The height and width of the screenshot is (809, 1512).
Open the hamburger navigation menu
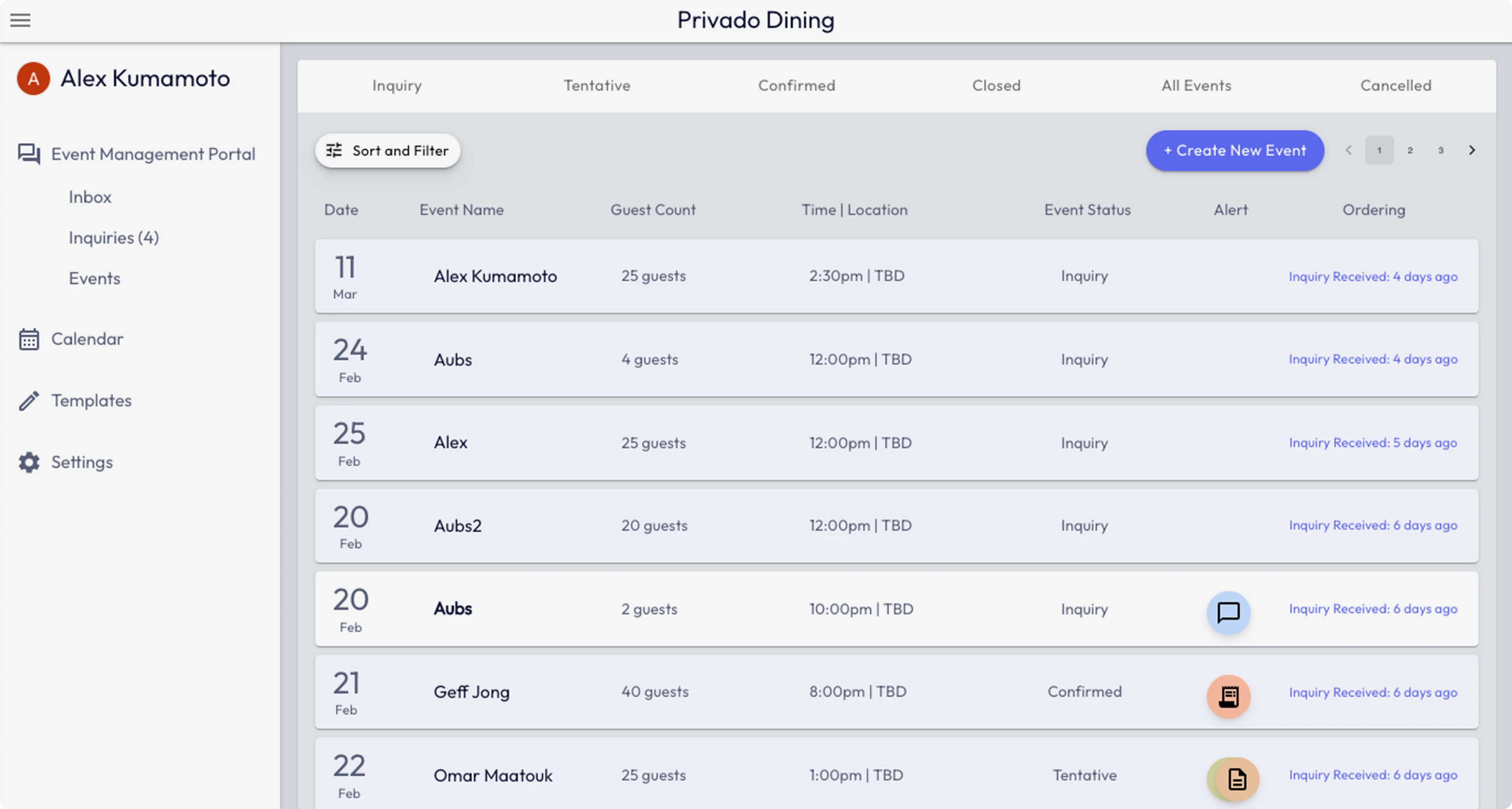(x=20, y=20)
